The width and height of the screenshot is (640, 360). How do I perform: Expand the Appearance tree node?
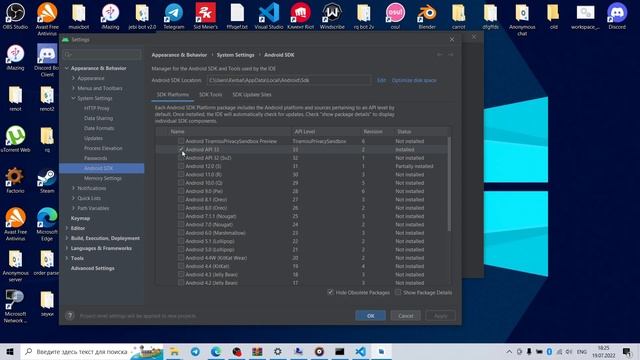[x=73, y=78]
